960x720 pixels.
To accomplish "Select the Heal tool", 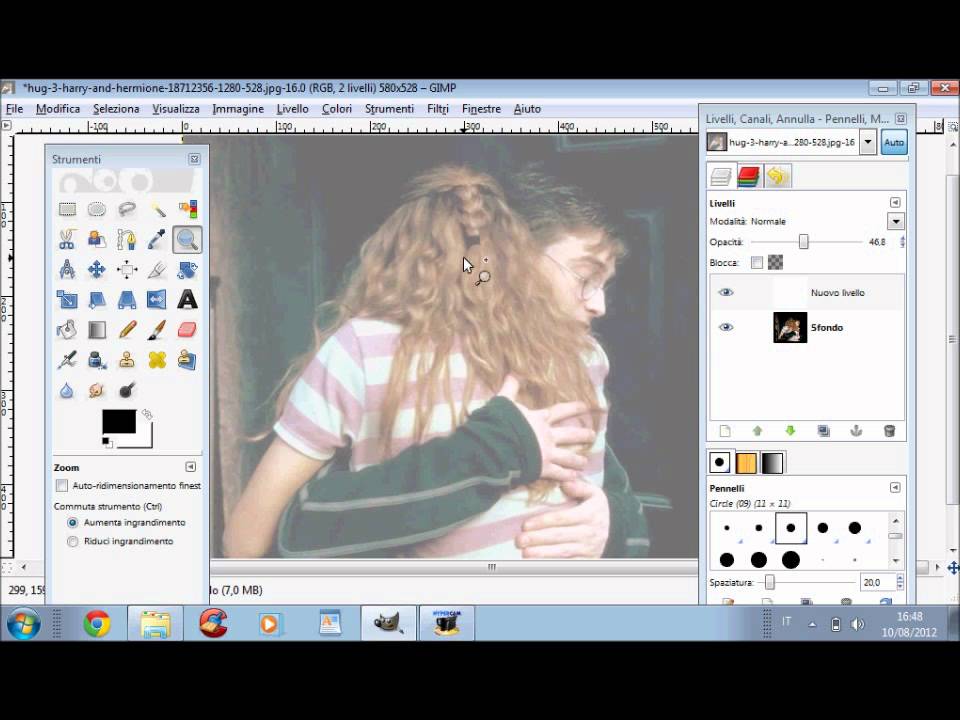I will [157, 360].
